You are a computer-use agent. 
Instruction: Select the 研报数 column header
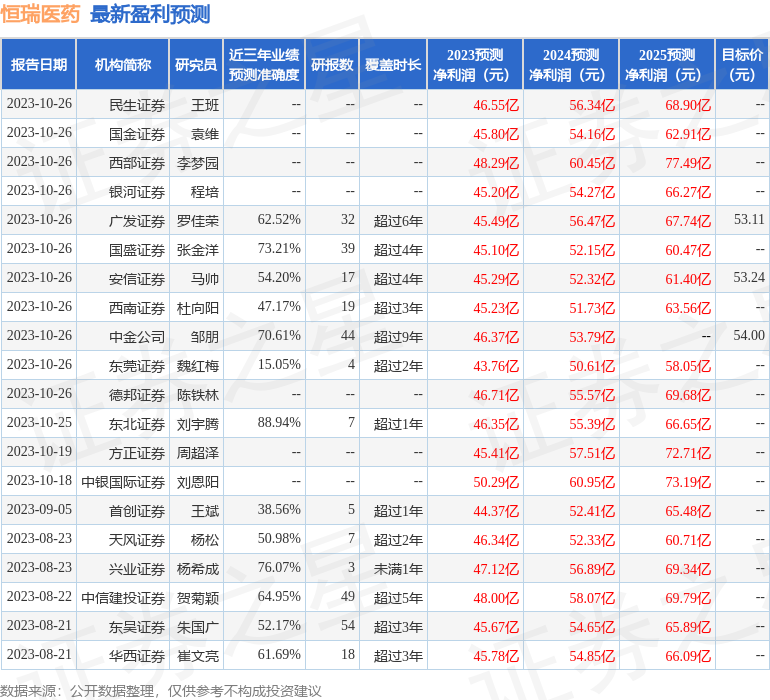332,64
